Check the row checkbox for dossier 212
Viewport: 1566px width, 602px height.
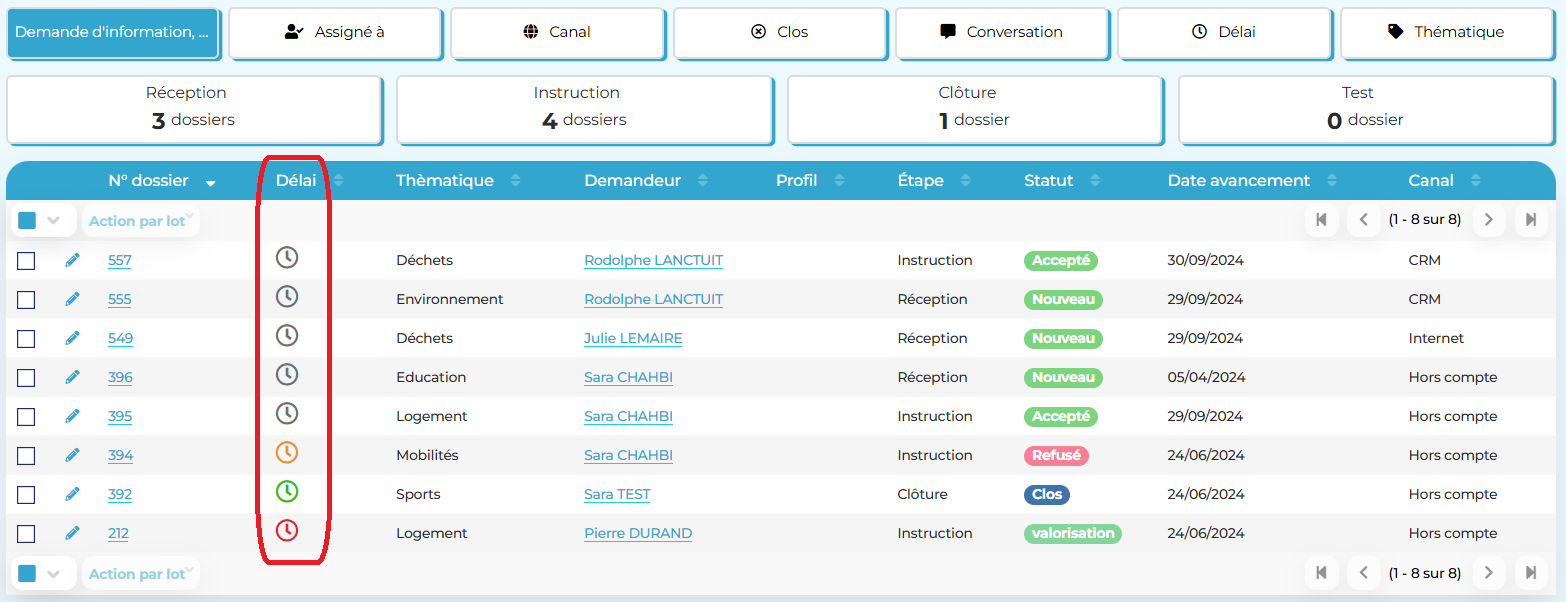pyautogui.click(x=26, y=534)
